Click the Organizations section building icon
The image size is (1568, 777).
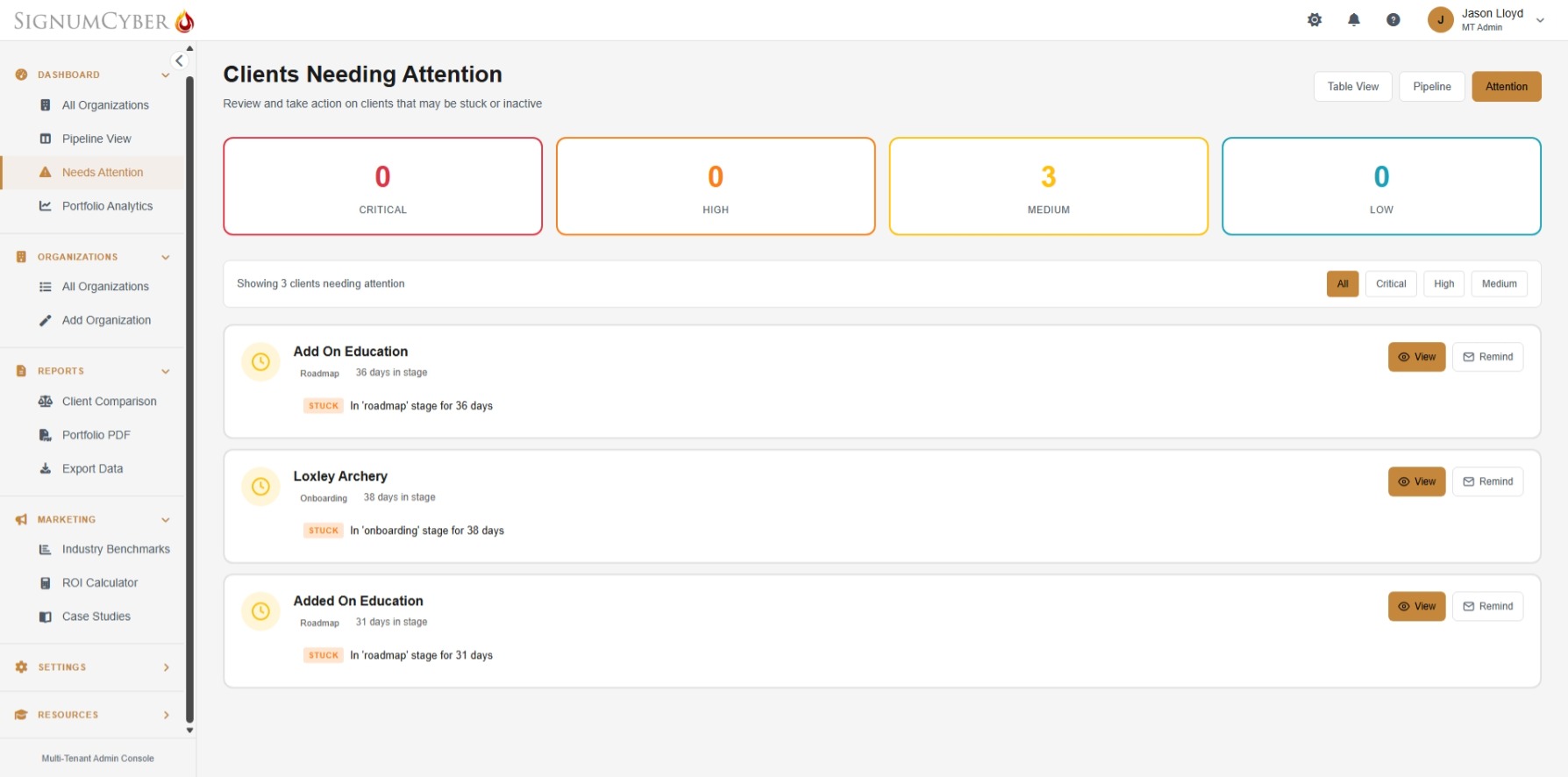(x=21, y=257)
